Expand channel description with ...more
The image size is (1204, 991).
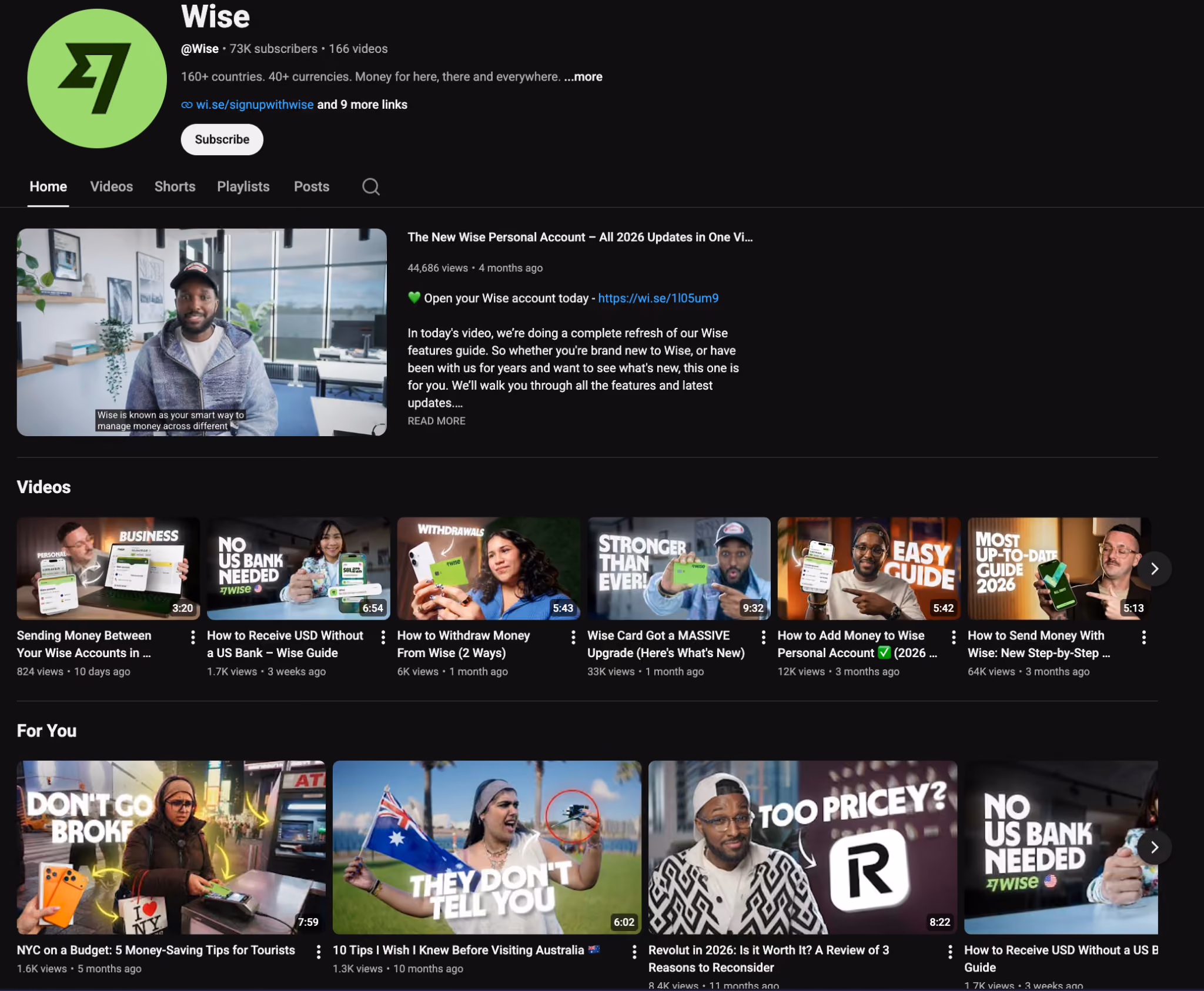tap(583, 77)
